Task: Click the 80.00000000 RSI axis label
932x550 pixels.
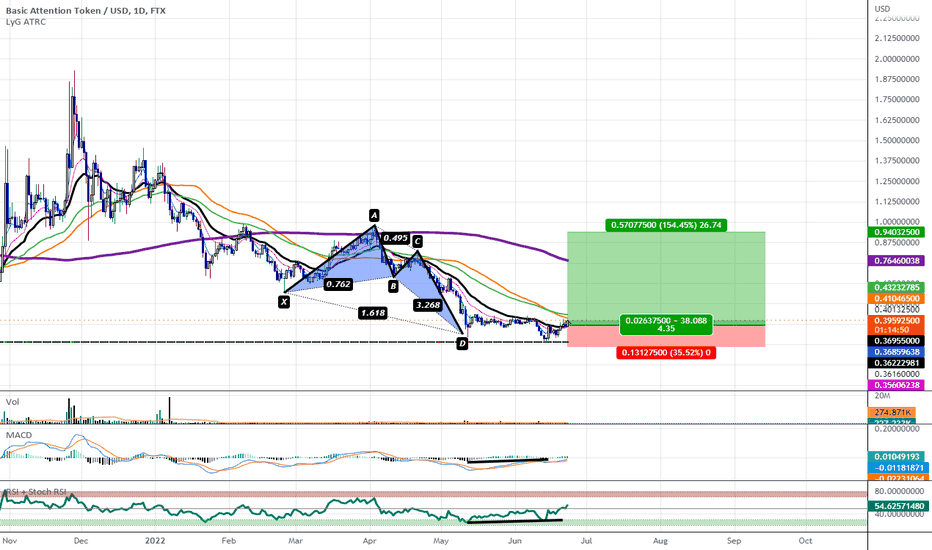Action: point(899,491)
